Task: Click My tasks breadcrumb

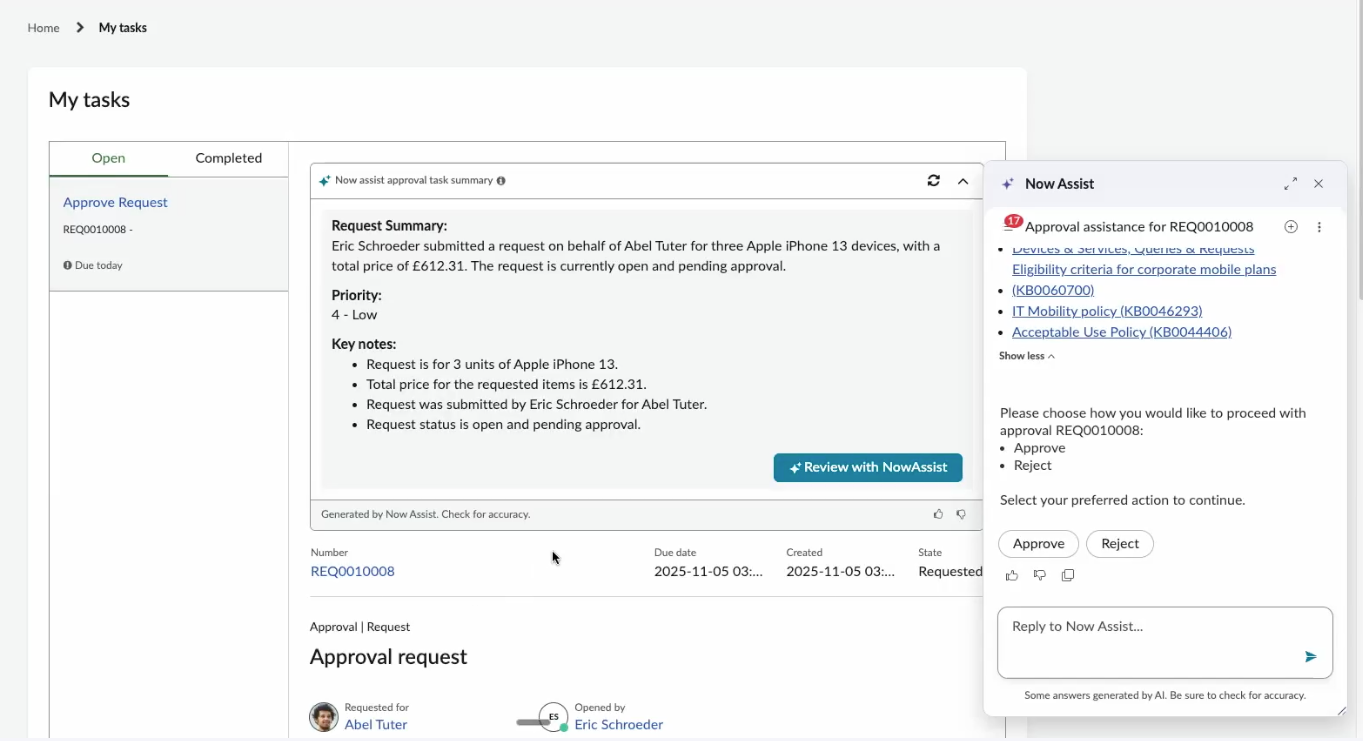Action: click(x=123, y=28)
